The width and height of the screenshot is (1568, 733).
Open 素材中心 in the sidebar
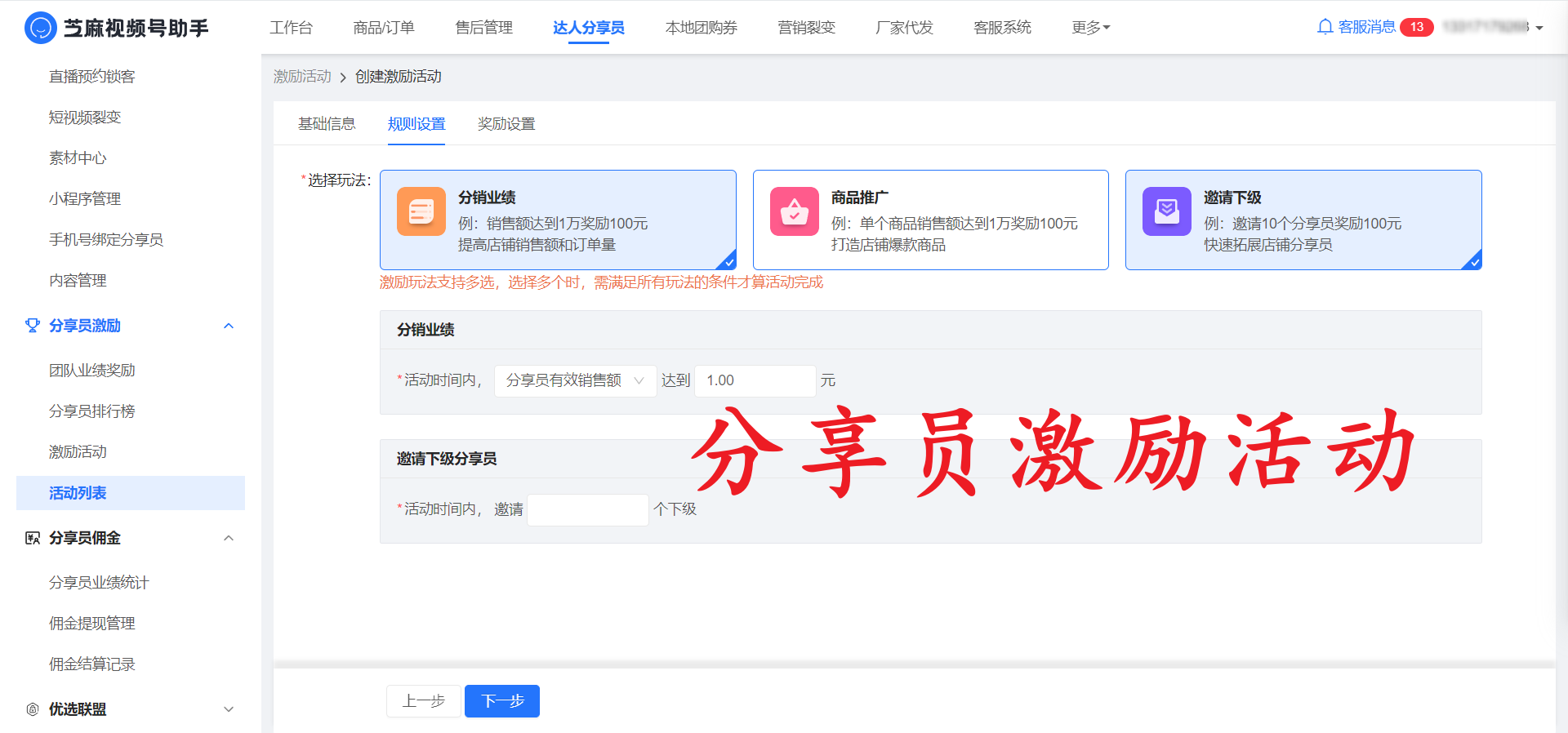78,158
